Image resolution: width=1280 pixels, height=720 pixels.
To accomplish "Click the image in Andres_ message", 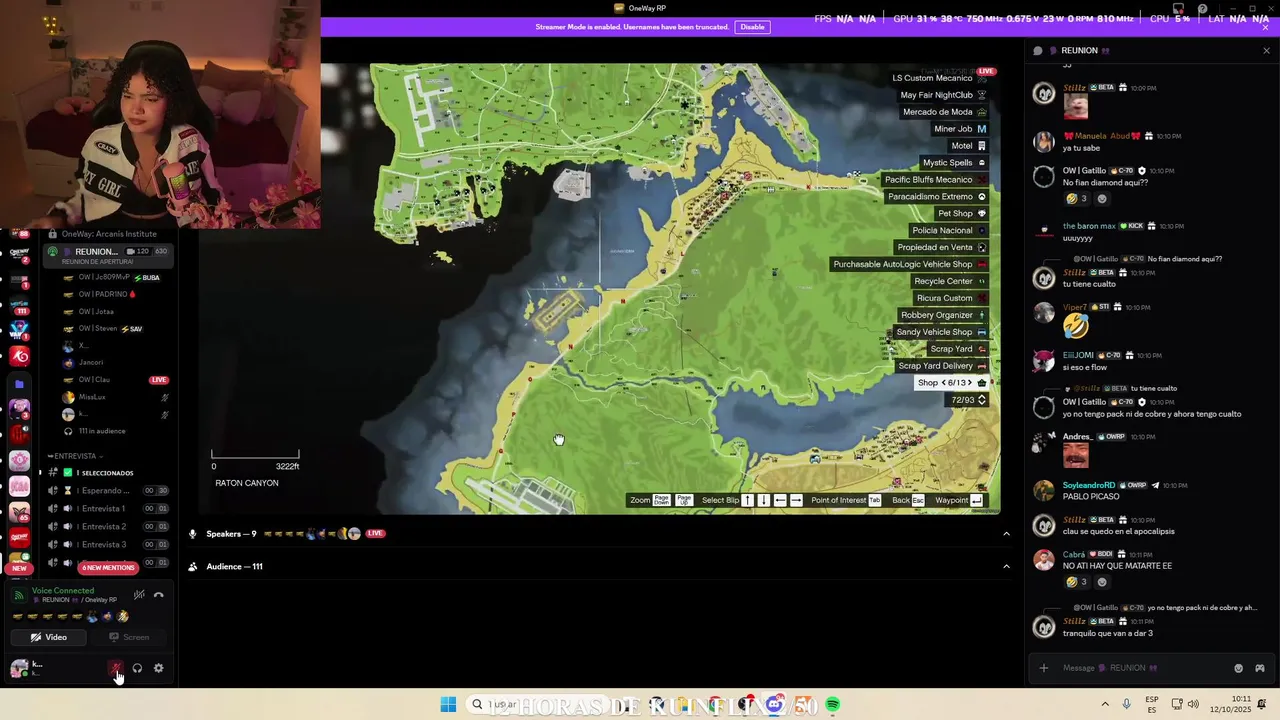I will 1075,455.
